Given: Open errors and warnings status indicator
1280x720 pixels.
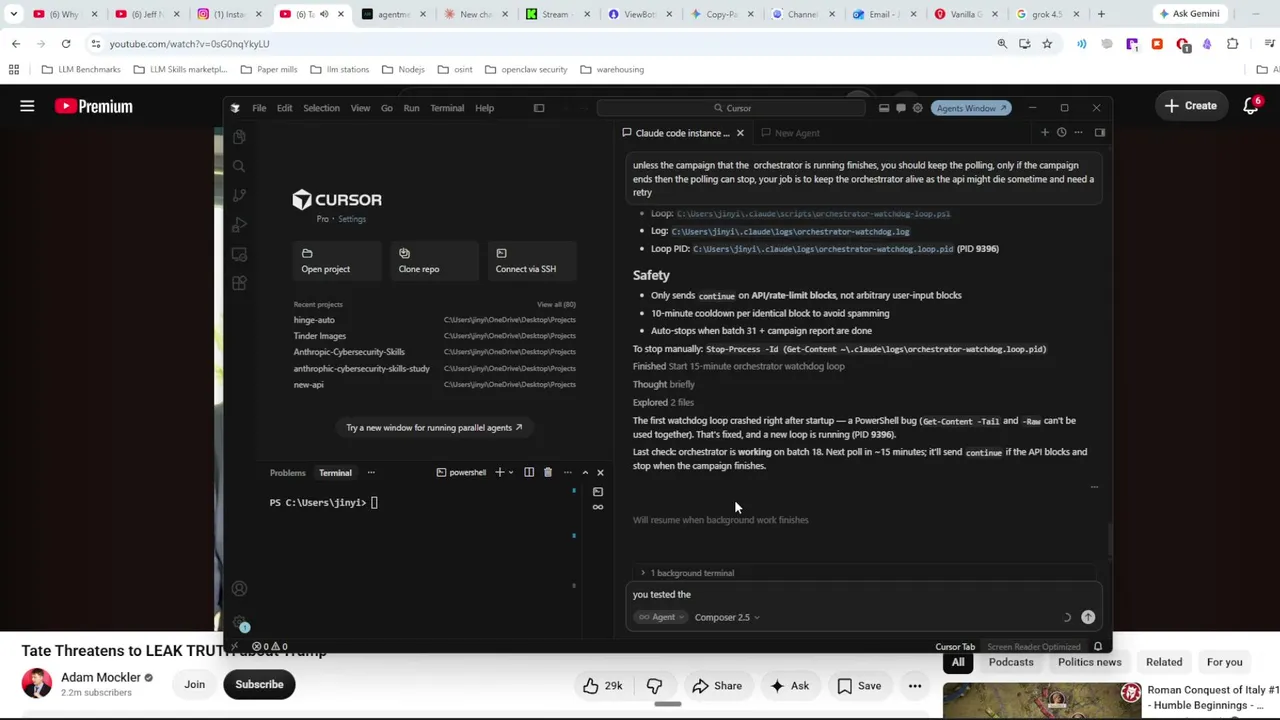Looking at the screenshot, I should click(270, 647).
